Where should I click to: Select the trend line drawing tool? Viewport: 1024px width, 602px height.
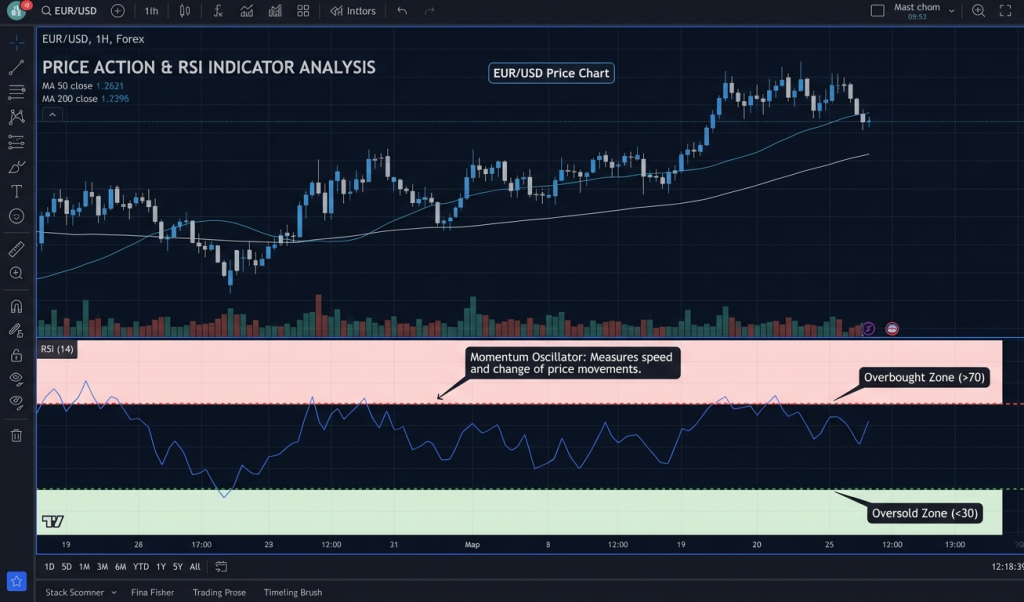[16, 68]
